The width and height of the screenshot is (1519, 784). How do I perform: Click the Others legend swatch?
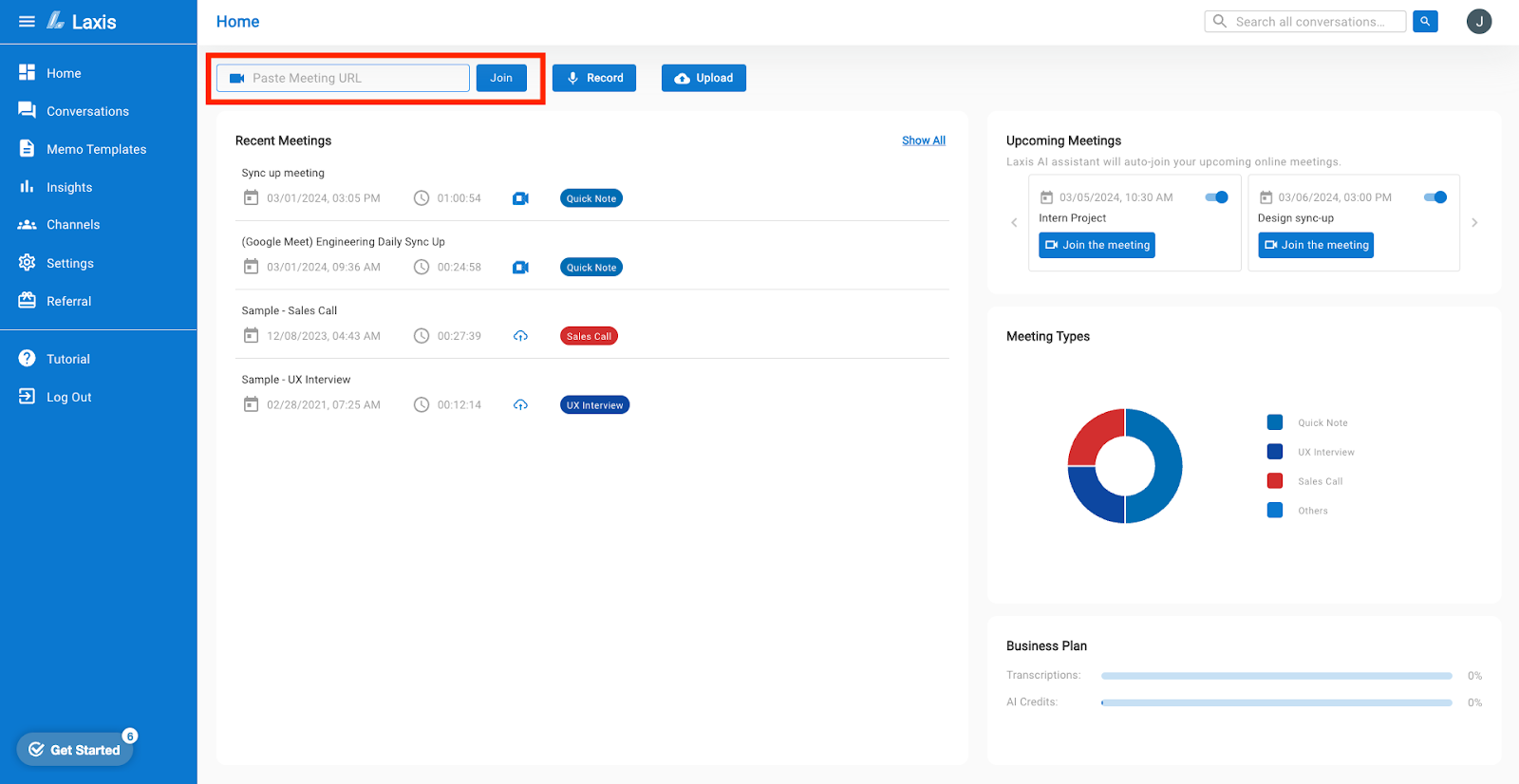point(1275,511)
